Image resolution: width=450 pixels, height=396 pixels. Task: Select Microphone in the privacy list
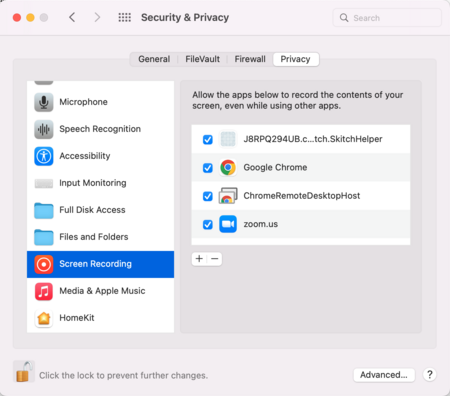(100, 102)
